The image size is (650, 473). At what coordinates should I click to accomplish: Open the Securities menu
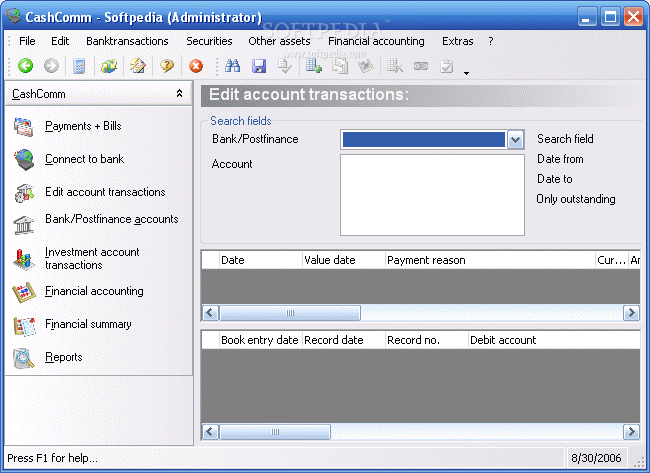(x=209, y=41)
